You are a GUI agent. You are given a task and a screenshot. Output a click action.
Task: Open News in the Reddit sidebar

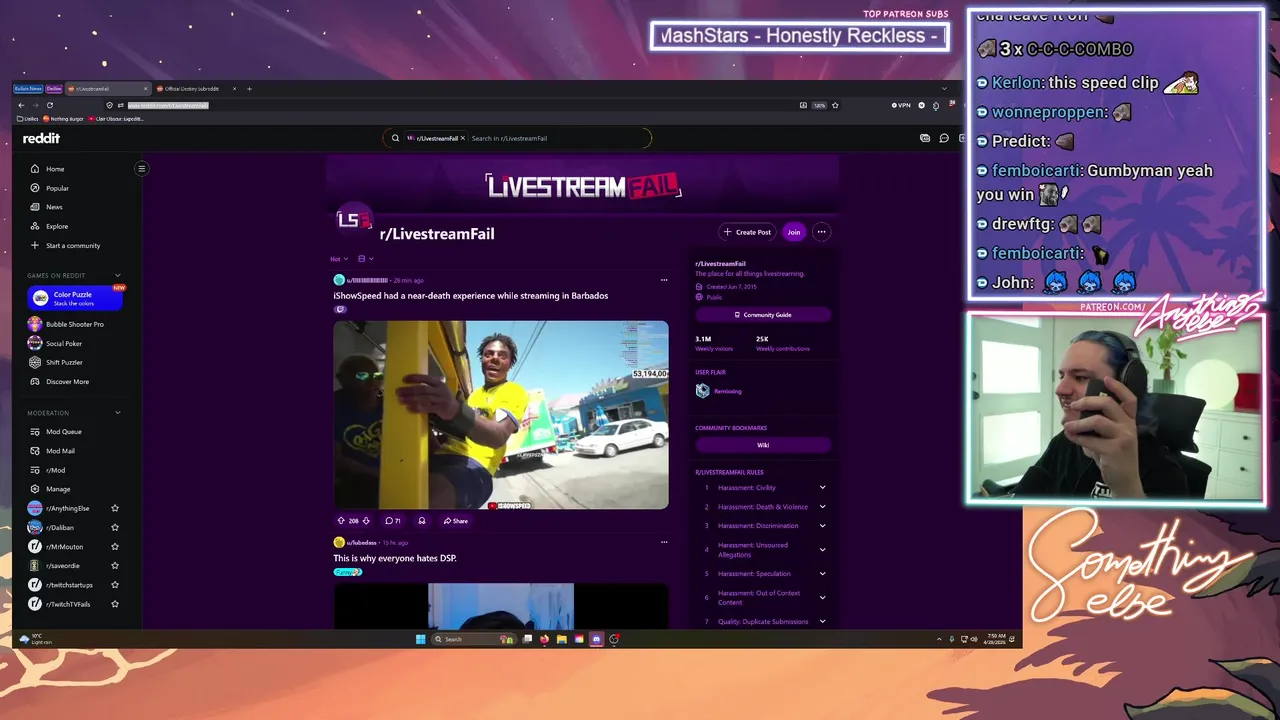point(54,207)
